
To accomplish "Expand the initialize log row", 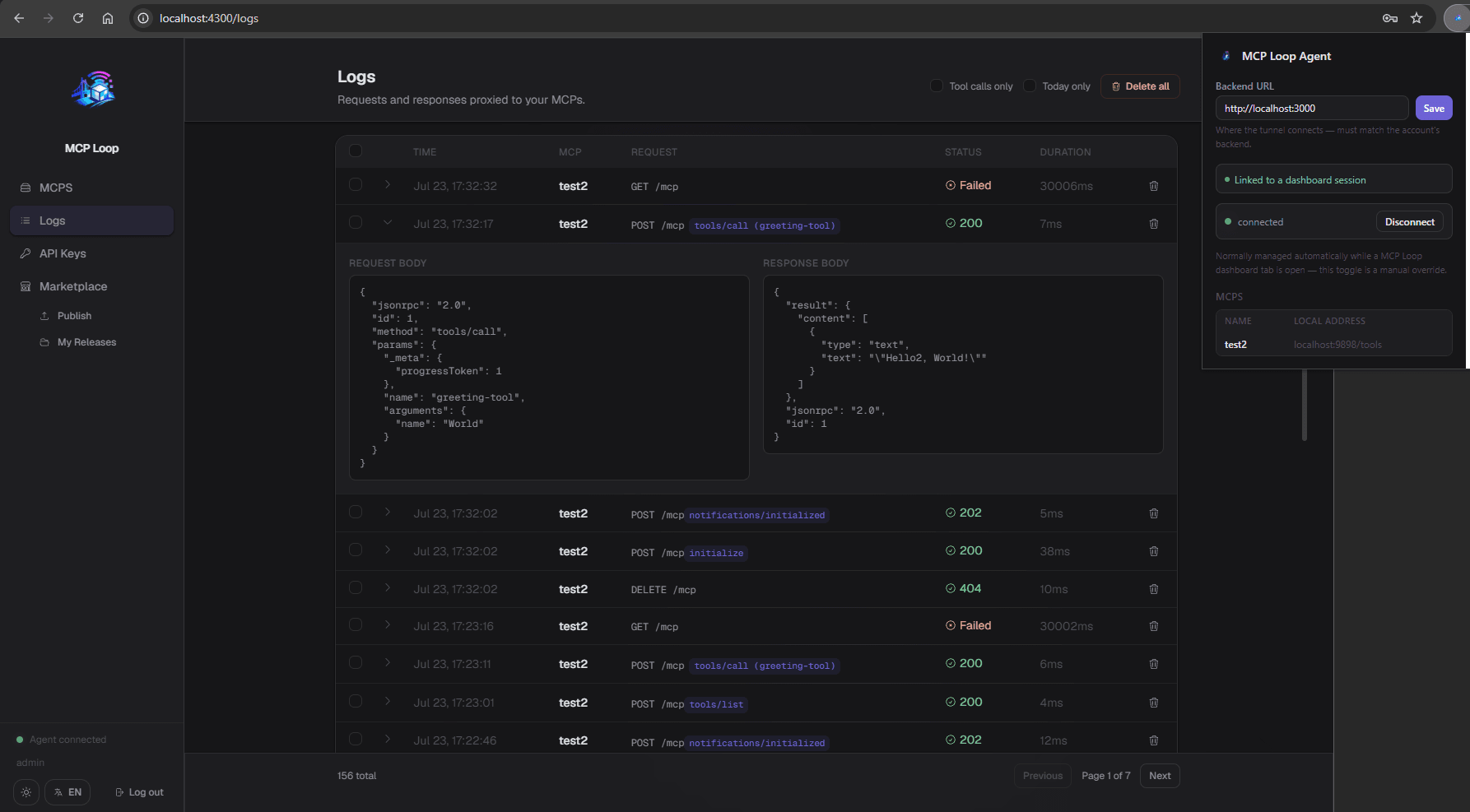I will coord(388,550).
